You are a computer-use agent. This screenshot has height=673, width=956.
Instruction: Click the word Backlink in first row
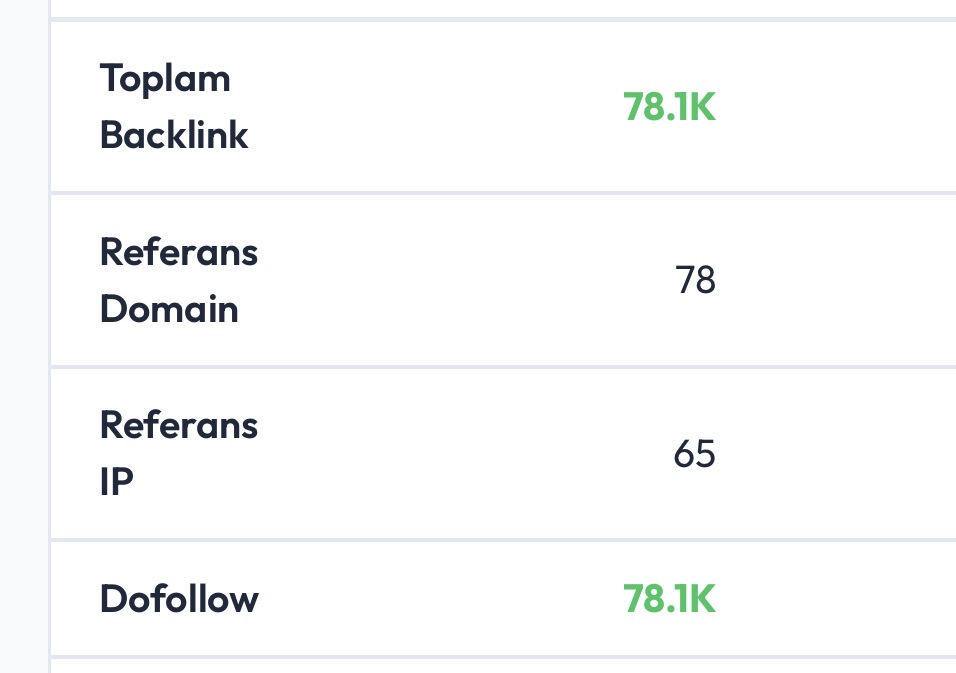(174, 135)
